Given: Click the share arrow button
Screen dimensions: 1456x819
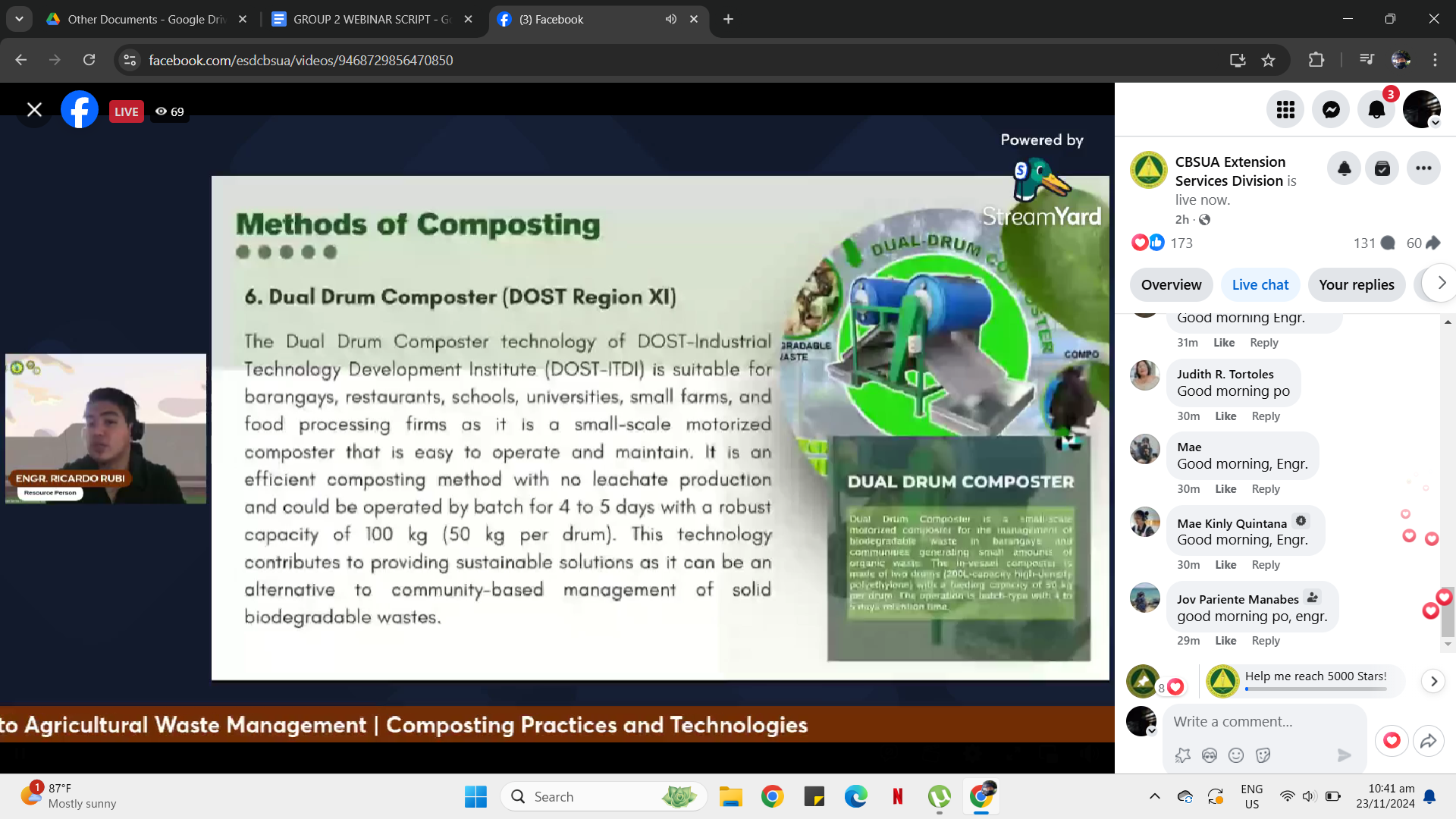Looking at the screenshot, I should (1429, 741).
